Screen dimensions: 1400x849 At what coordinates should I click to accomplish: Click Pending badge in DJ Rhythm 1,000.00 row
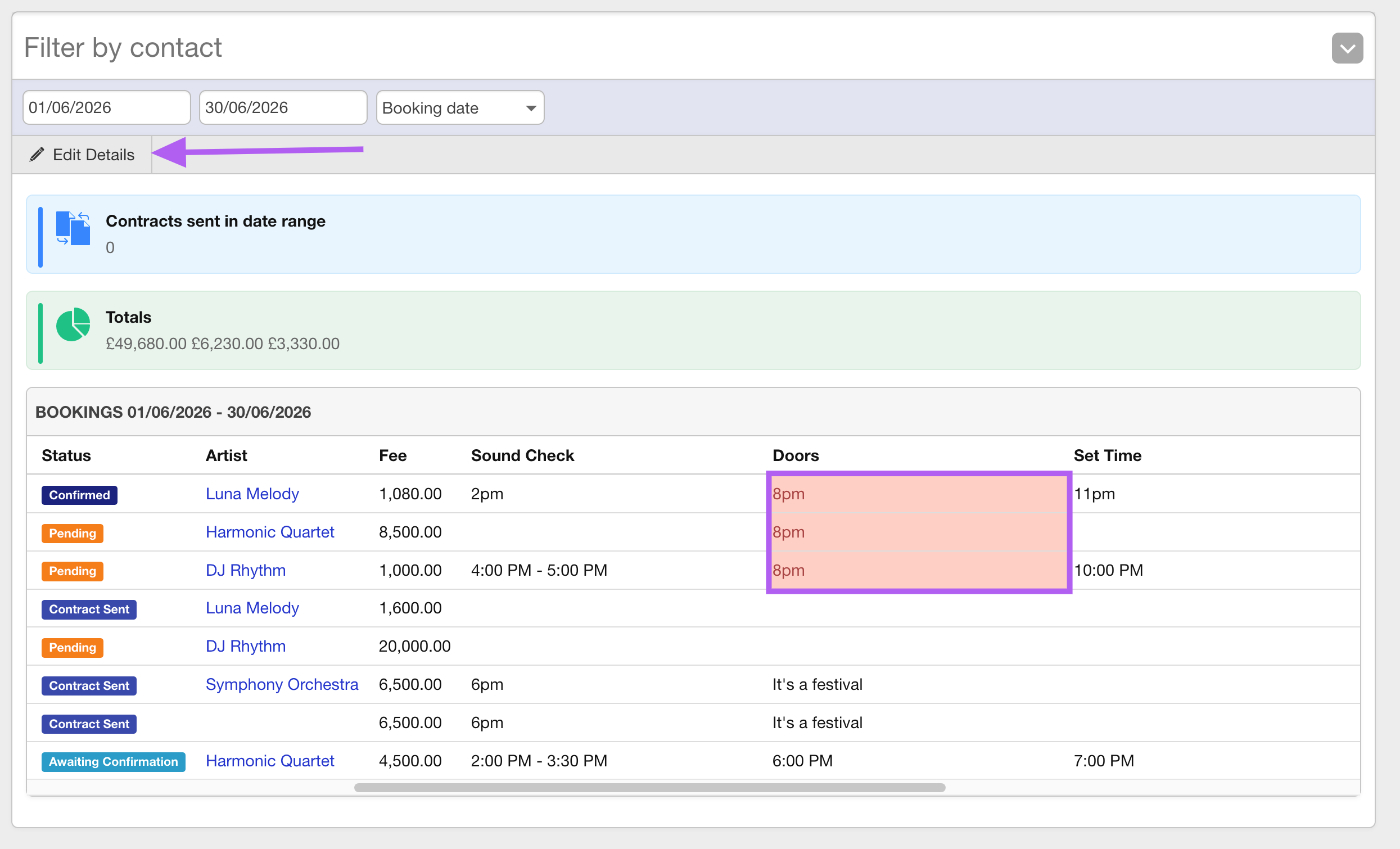[72, 571]
